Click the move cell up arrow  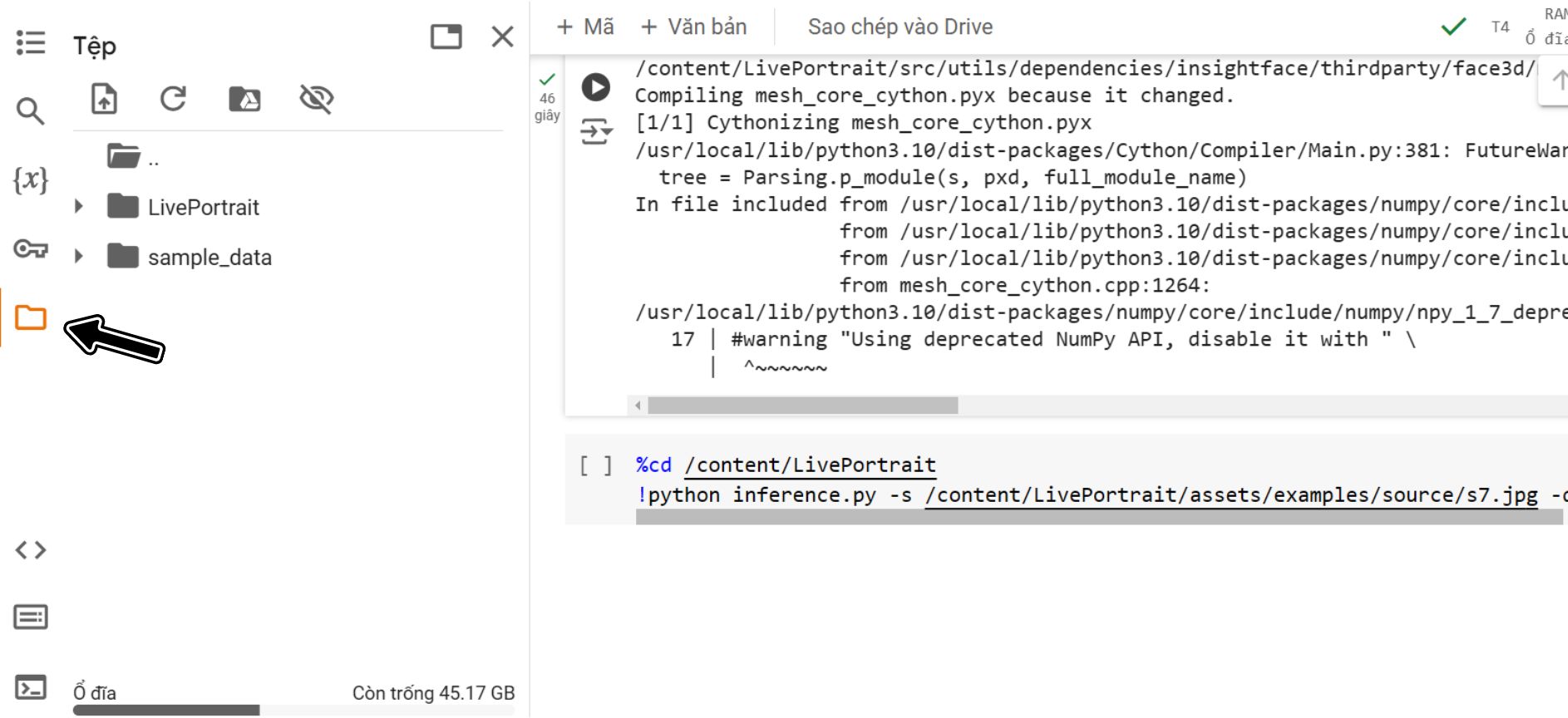tap(1560, 81)
